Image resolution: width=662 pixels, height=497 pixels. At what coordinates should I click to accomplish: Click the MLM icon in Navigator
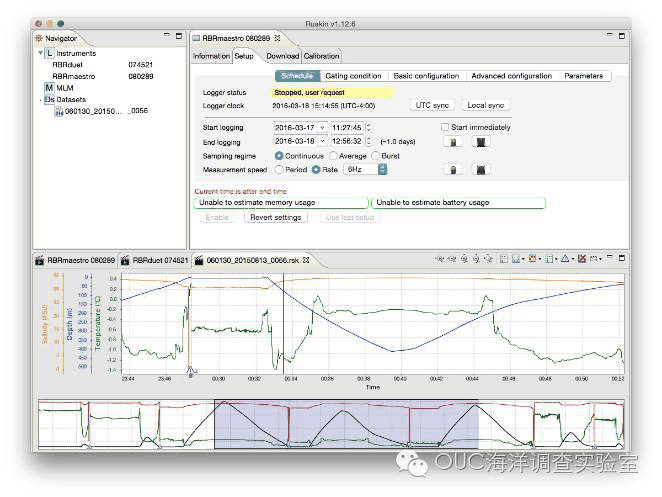[x=49, y=88]
